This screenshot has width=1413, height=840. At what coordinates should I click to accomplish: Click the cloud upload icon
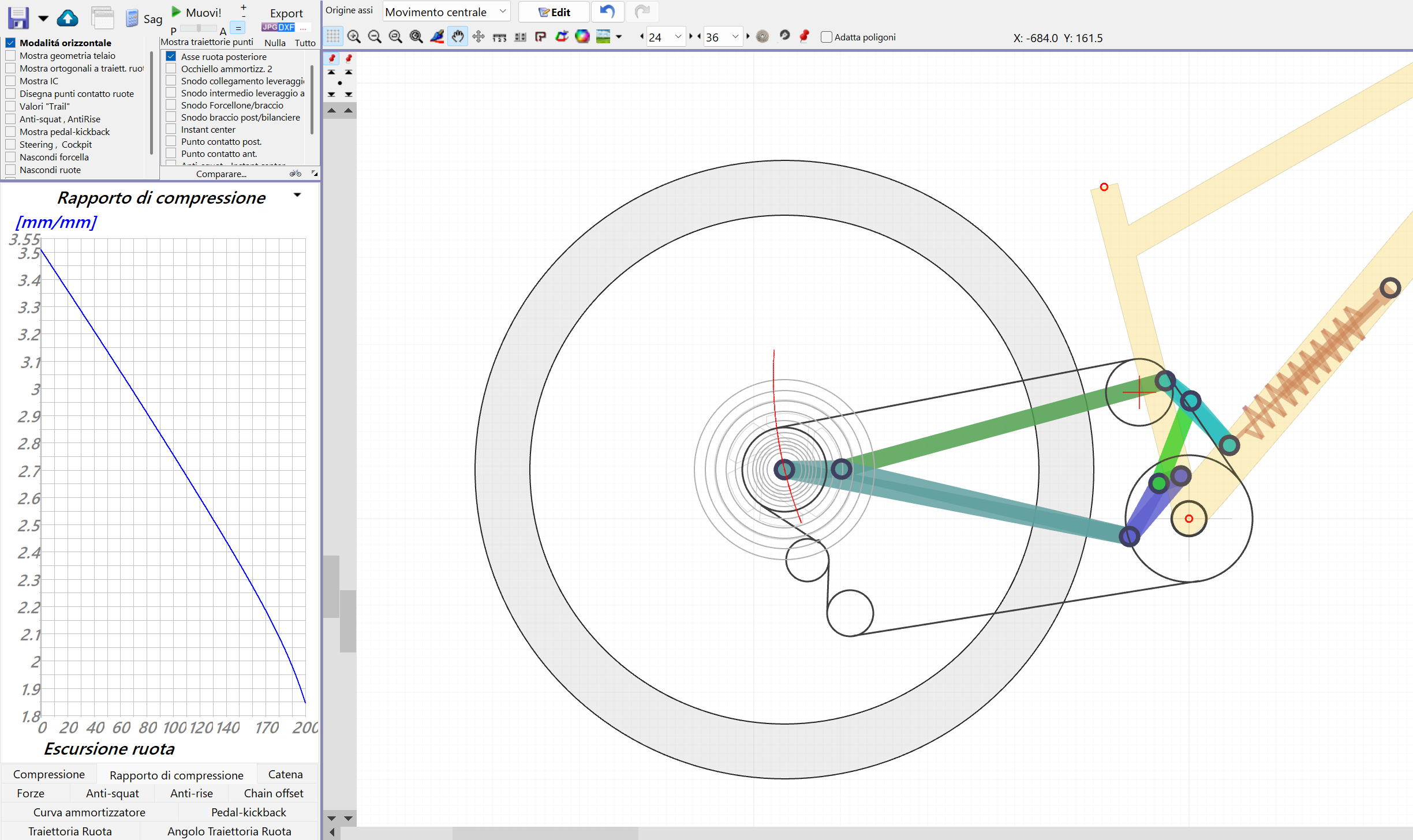pyautogui.click(x=68, y=18)
